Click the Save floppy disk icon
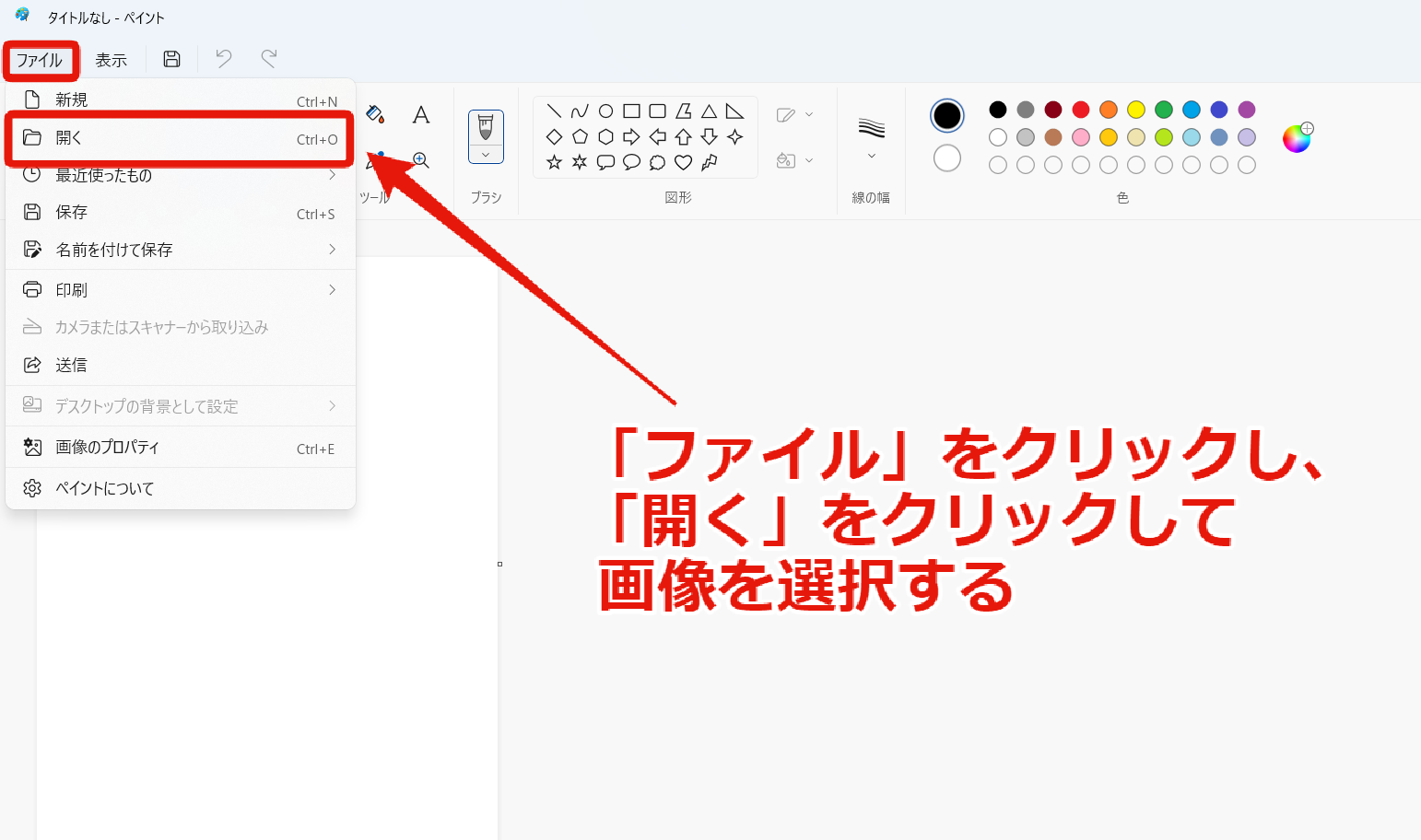 [171, 59]
